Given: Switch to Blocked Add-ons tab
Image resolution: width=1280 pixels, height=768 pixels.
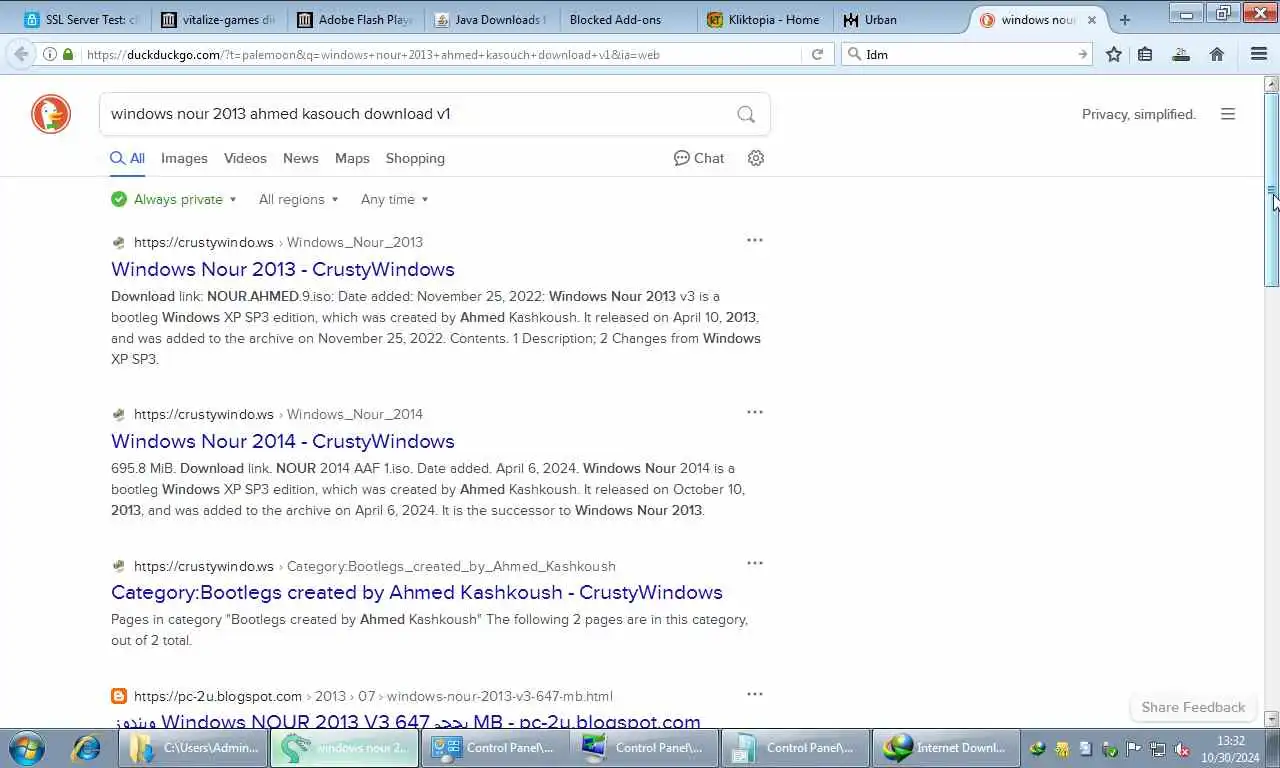Looking at the screenshot, I should (627, 19).
